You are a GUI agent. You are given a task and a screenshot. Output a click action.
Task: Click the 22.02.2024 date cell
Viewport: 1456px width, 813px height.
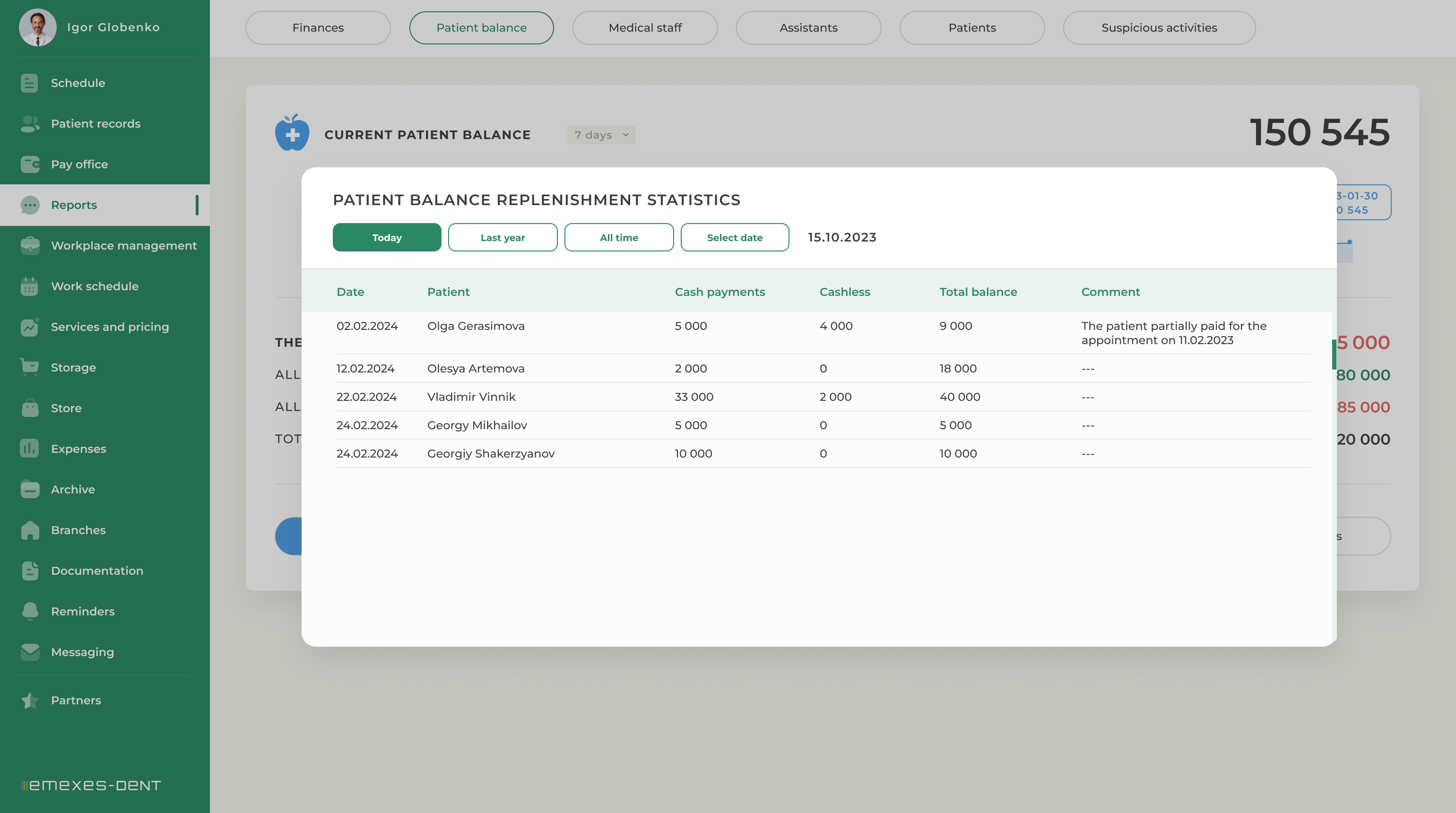click(366, 397)
